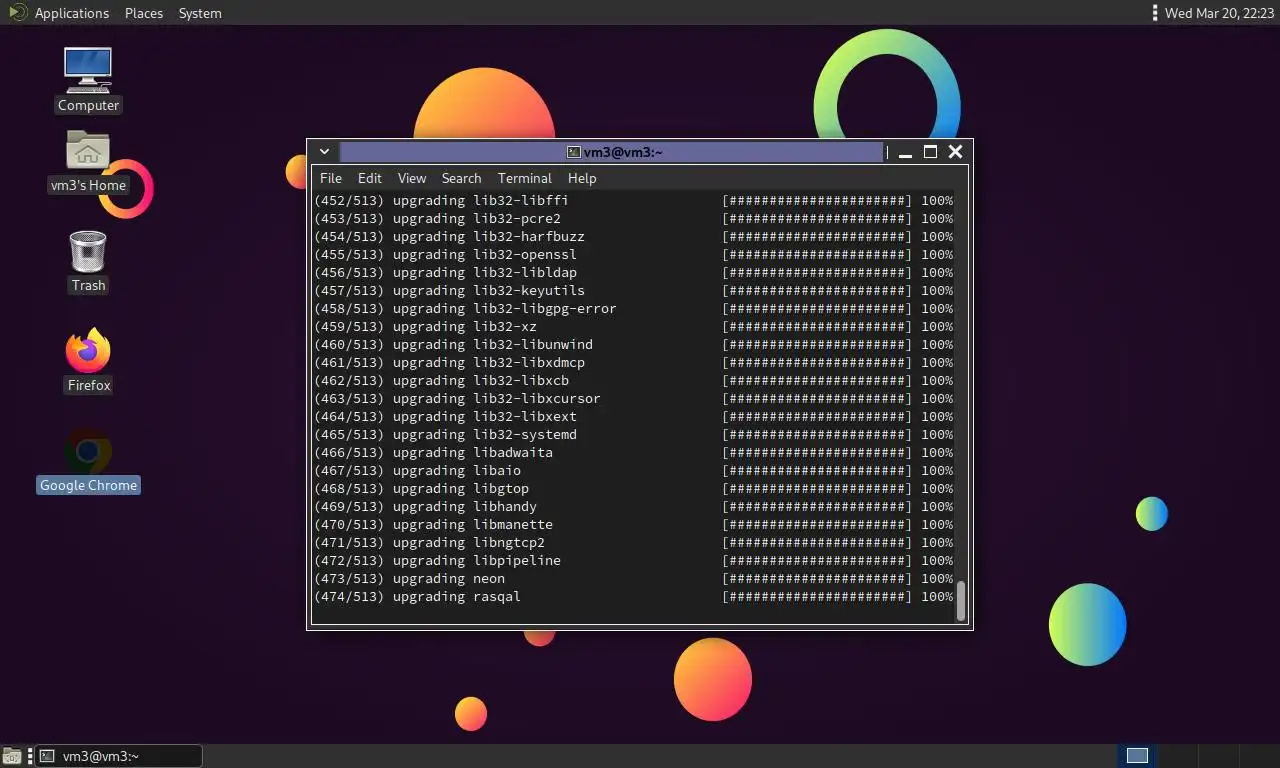Screen dimensions: 1280x768
Task: Click the line upgrading lib32-harfbuzz
Action: click(633, 236)
